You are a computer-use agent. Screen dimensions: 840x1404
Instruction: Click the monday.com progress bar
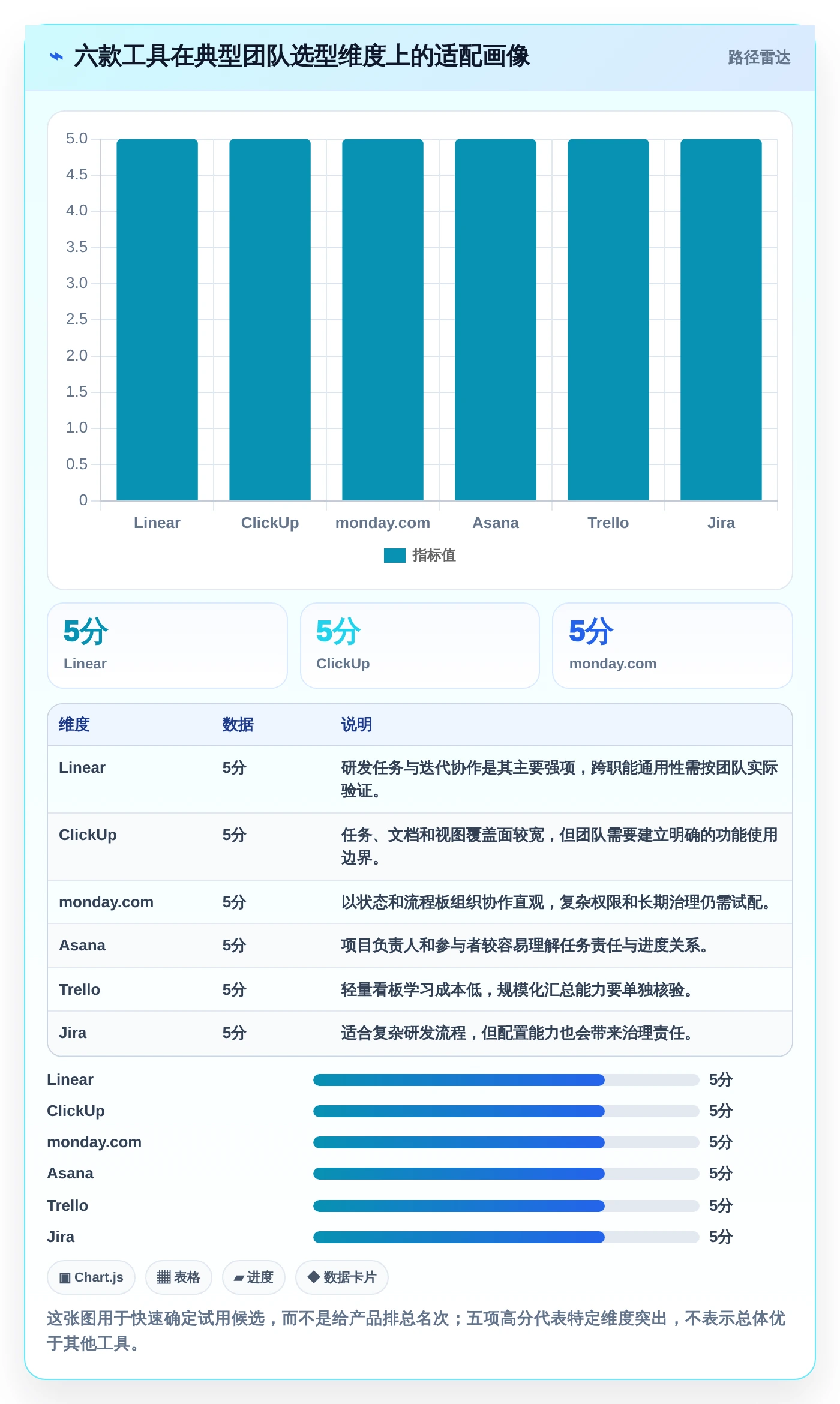pyautogui.click(x=506, y=1142)
